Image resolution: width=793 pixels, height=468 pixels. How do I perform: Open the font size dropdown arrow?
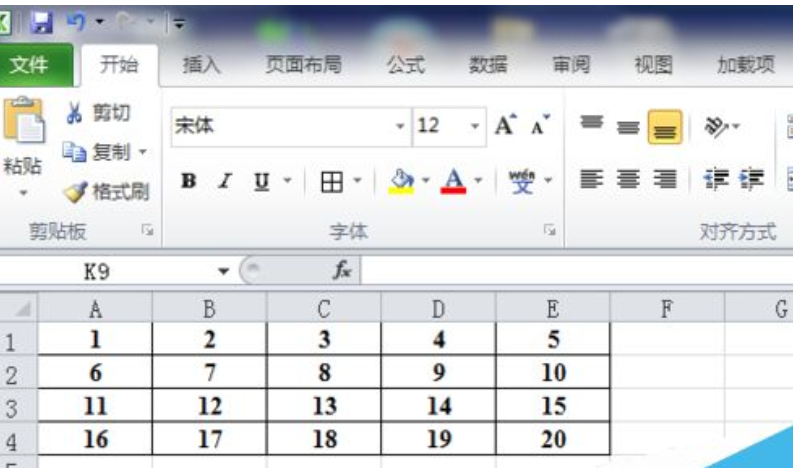point(475,126)
